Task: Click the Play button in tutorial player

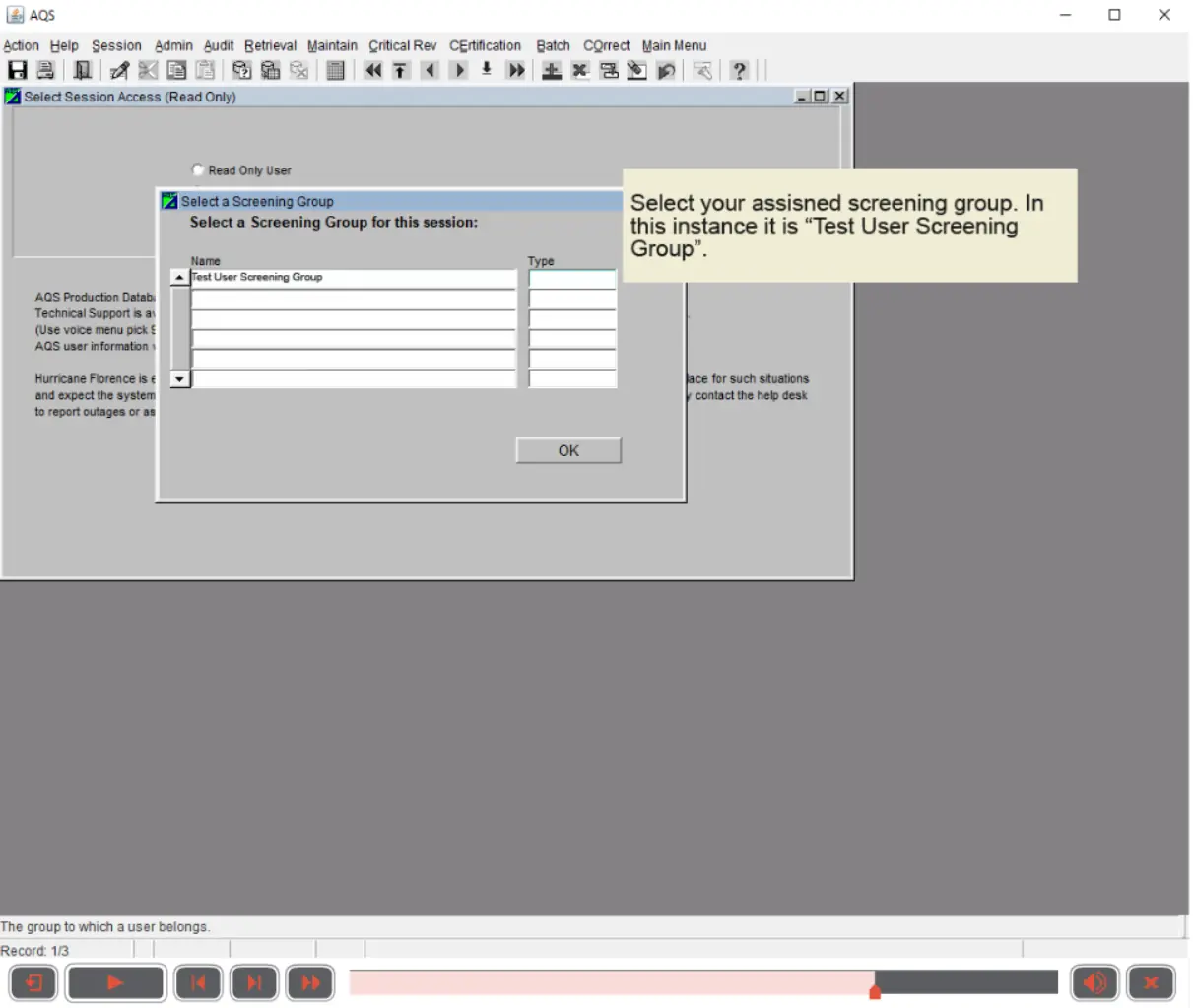Action: pos(115,982)
